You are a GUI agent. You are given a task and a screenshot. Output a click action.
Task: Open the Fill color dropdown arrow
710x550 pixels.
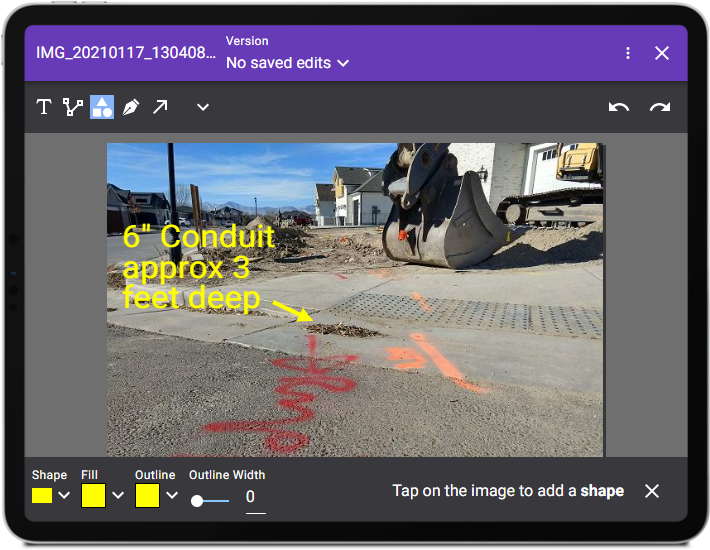pyautogui.click(x=118, y=495)
